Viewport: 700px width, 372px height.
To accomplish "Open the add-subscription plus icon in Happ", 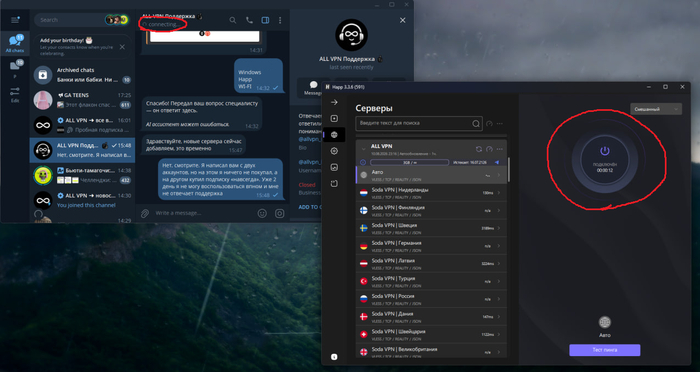I will (334, 118).
